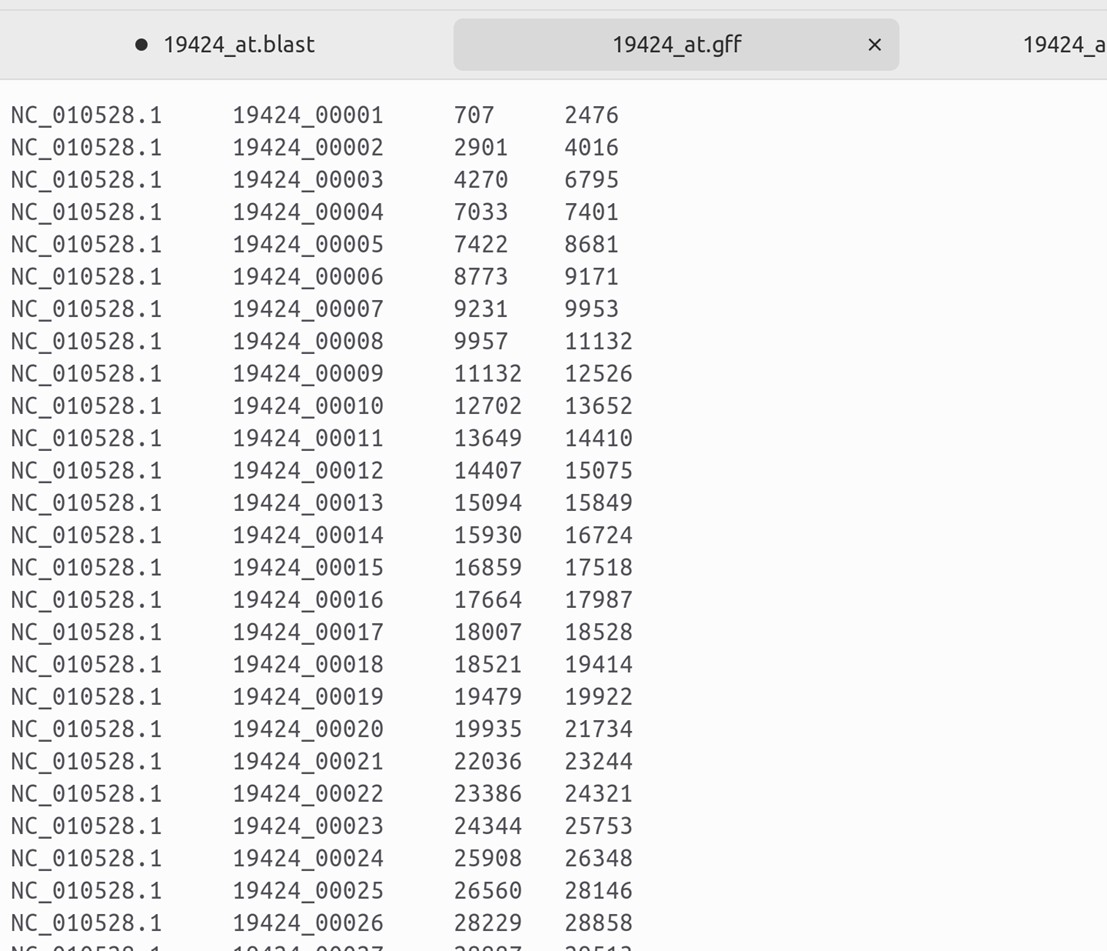
Task: Switch to the 19424_at.blast tab
Action: point(238,45)
